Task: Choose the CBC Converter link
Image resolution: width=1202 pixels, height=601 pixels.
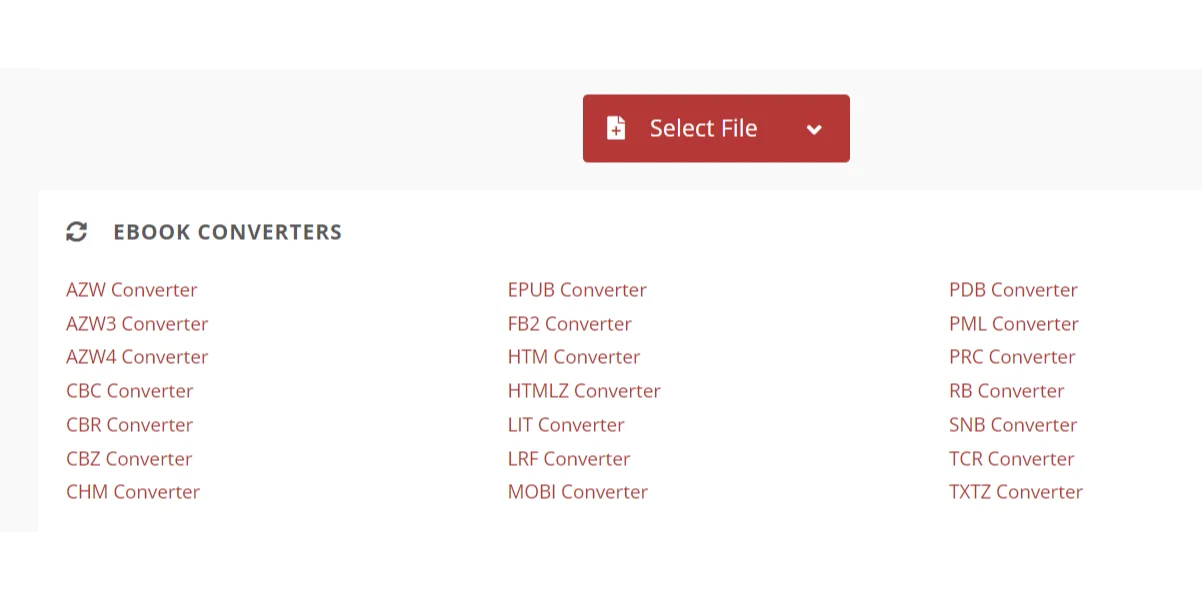Action: [130, 391]
